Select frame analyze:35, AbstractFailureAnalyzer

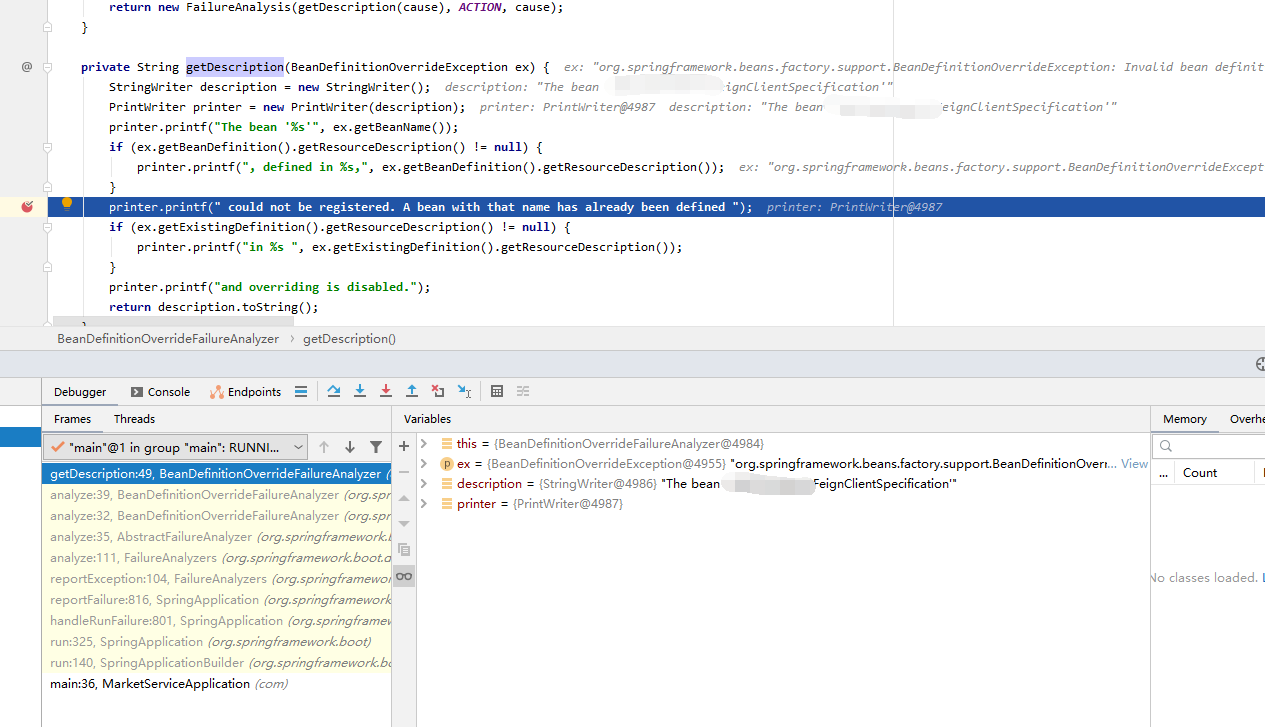tap(216, 537)
